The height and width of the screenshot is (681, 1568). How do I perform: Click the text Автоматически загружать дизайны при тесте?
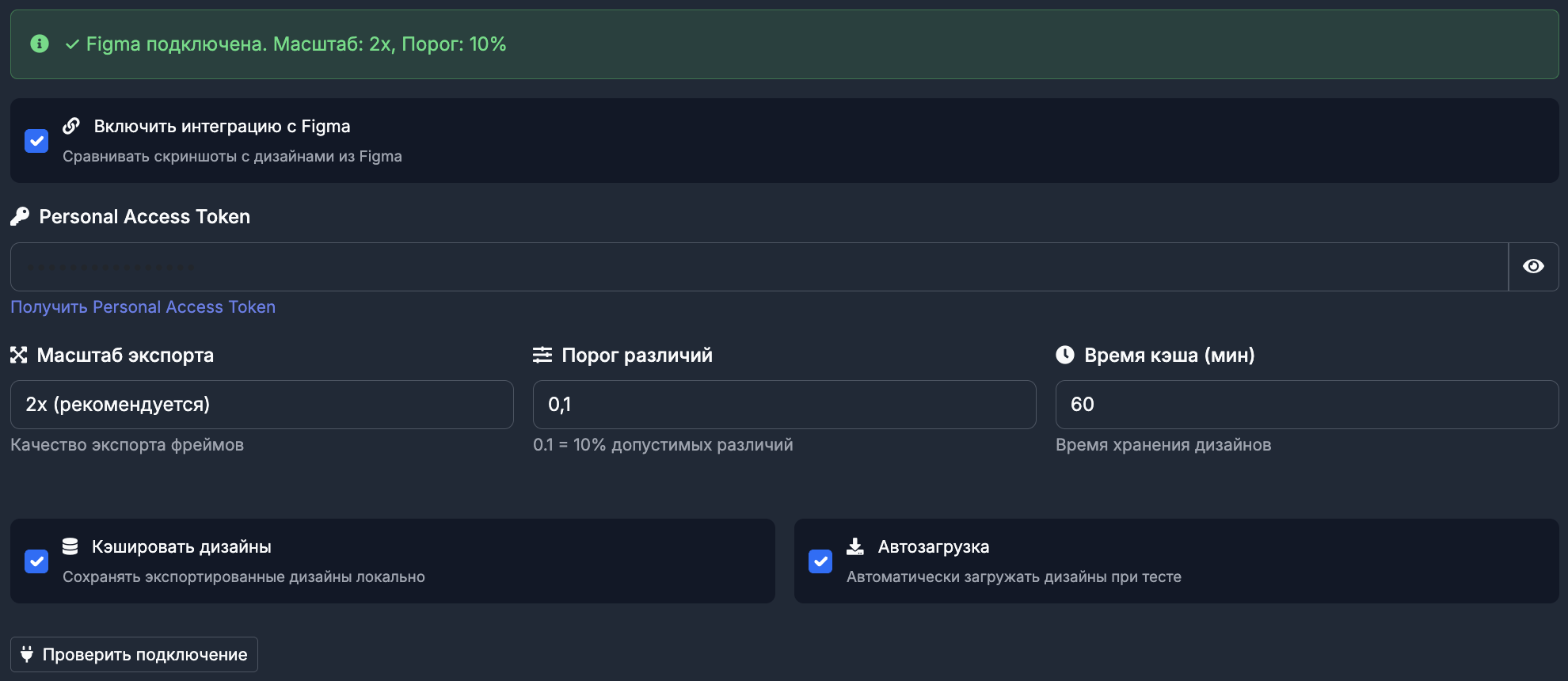coord(1014,577)
